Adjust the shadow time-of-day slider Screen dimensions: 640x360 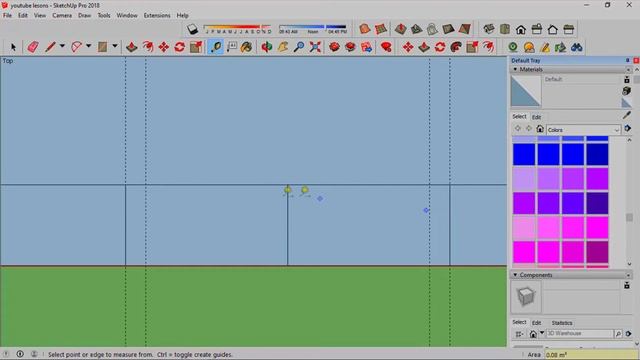point(313,29)
